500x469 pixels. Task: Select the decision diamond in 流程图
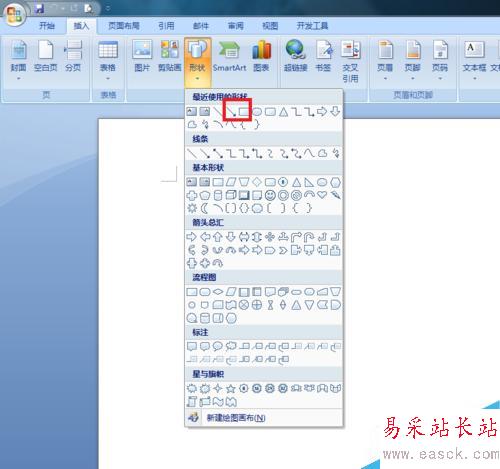coord(218,292)
